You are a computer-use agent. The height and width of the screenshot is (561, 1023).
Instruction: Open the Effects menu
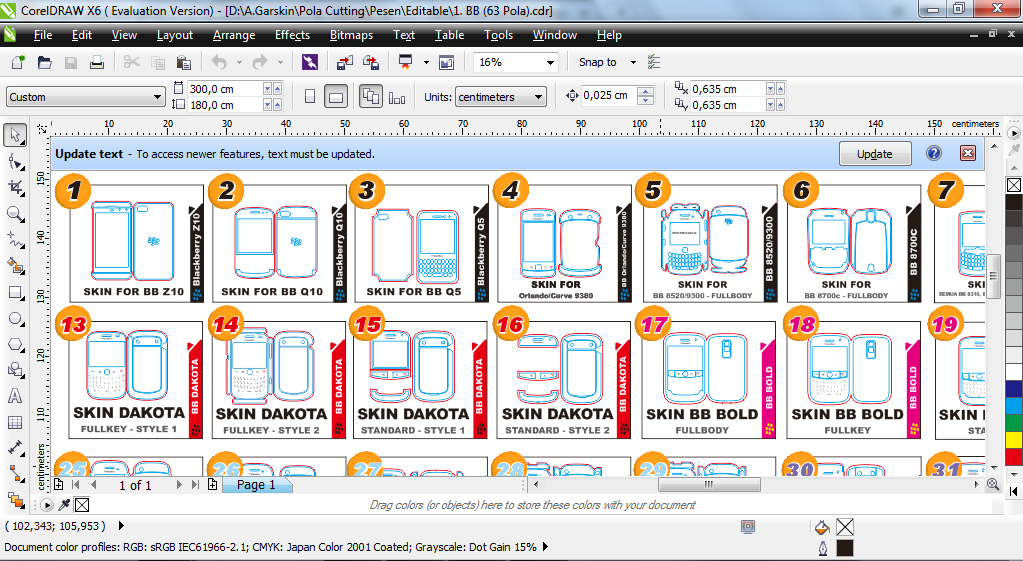coord(292,35)
